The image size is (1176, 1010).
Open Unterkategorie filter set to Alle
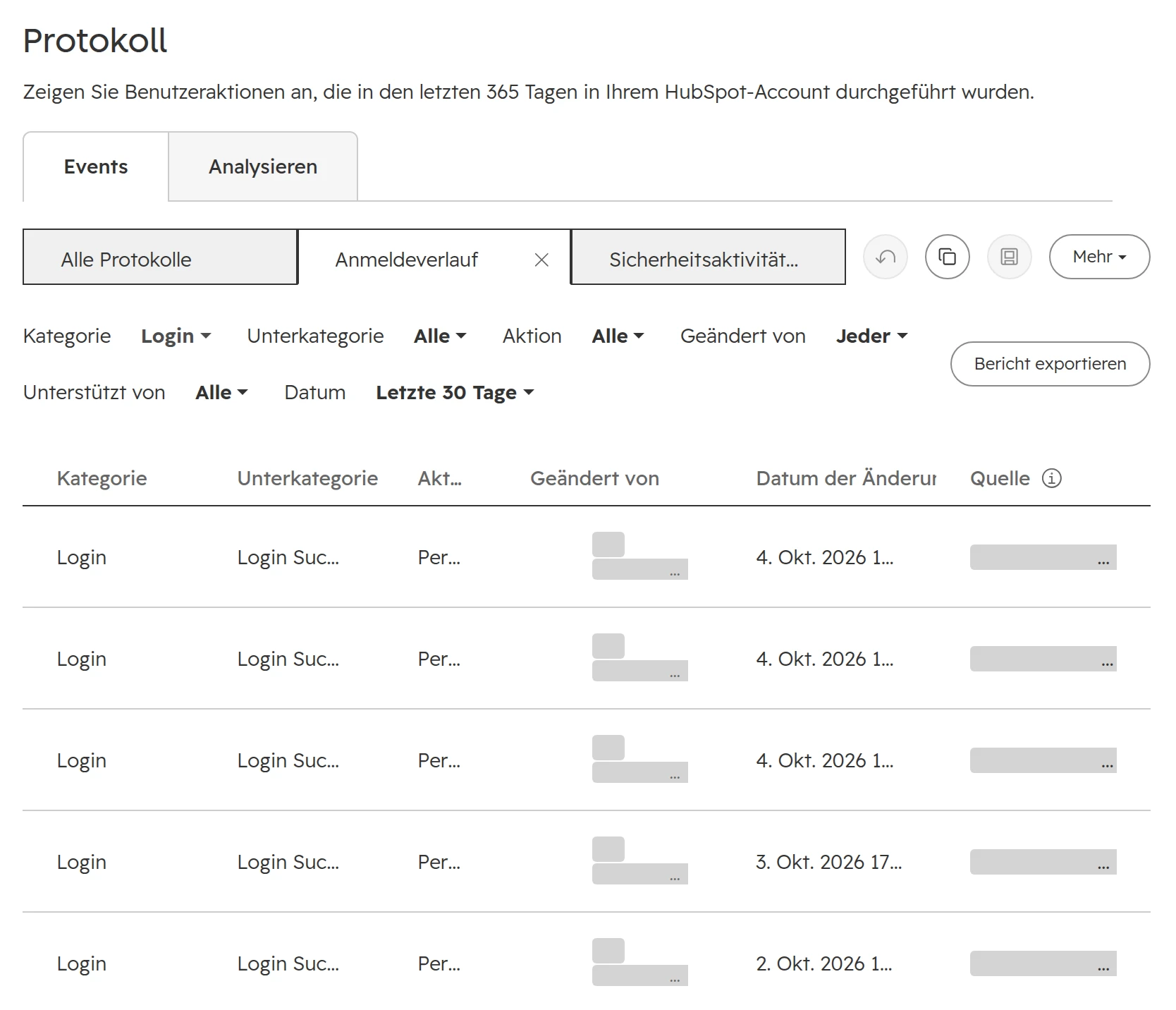pos(440,336)
